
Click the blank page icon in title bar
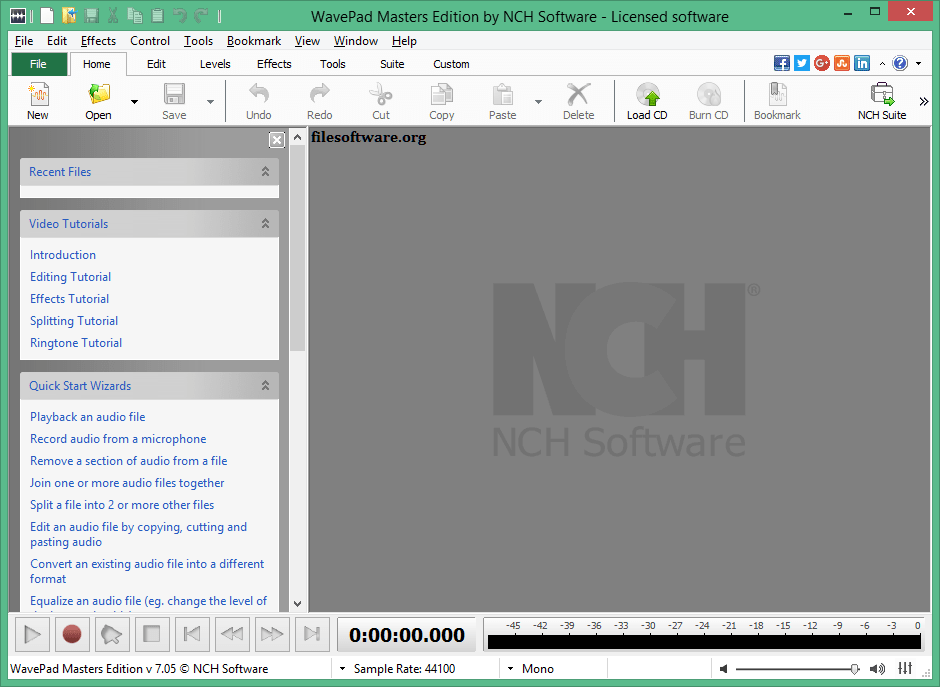(47, 16)
